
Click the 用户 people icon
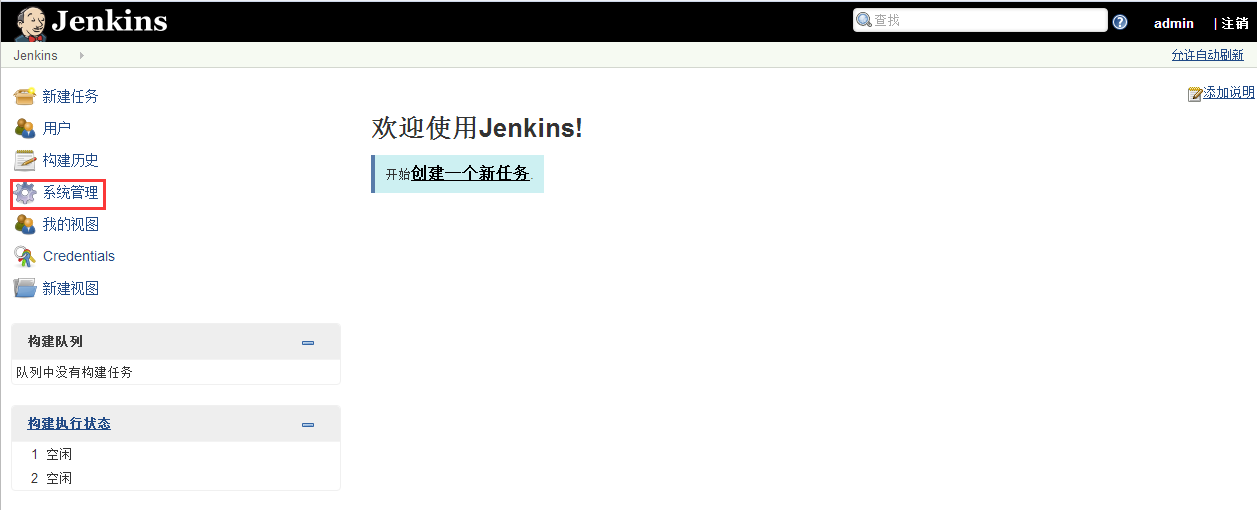pyautogui.click(x=25, y=128)
